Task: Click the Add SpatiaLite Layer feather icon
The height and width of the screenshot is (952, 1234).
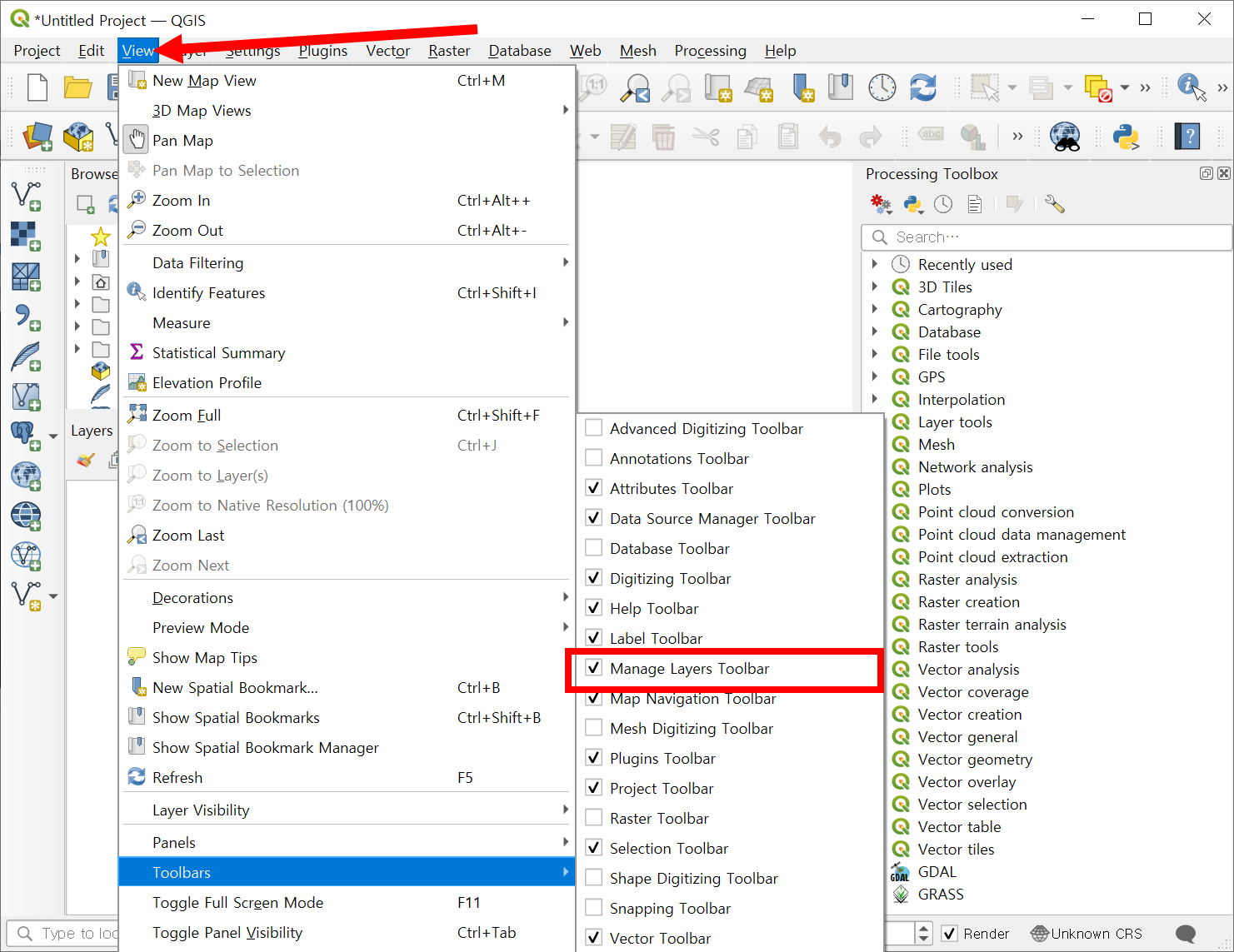Action: [x=25, y=356]
